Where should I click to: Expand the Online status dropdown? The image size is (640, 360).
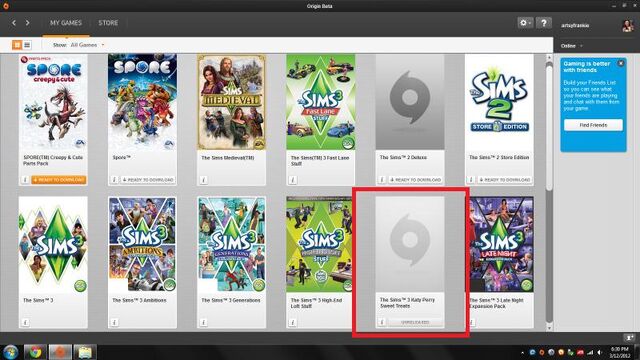(571, 46)
